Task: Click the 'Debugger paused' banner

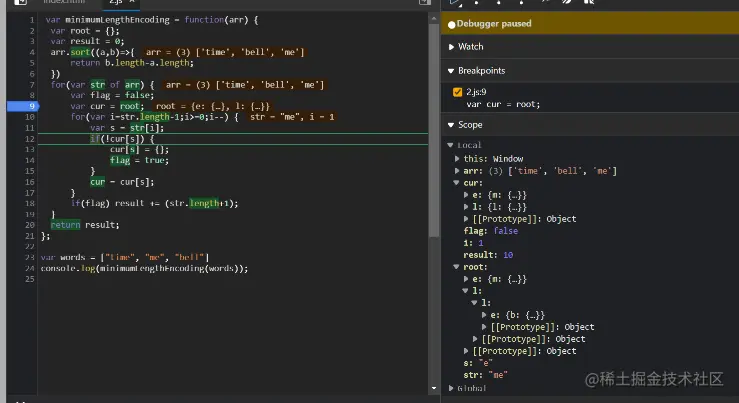Action: pos(590,24)
